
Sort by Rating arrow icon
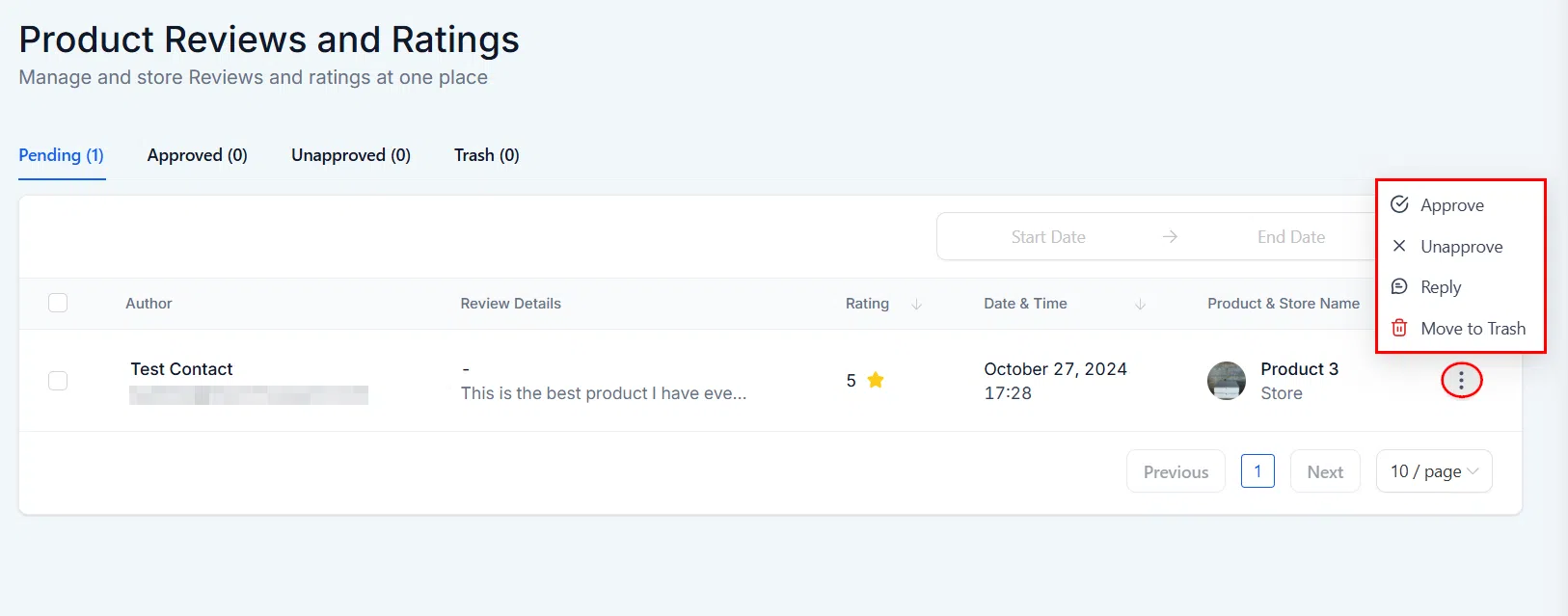click(x=916, y=304)
